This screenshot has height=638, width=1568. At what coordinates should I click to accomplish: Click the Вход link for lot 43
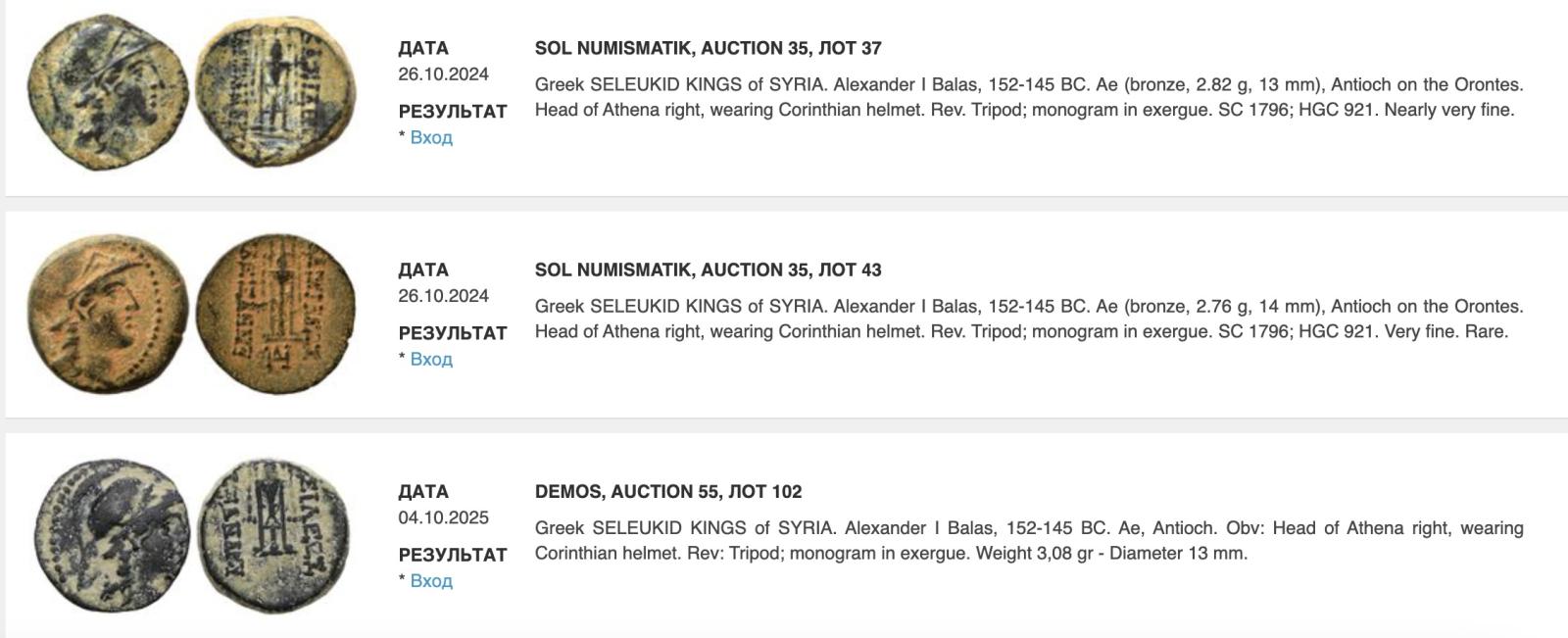point(430,360)
